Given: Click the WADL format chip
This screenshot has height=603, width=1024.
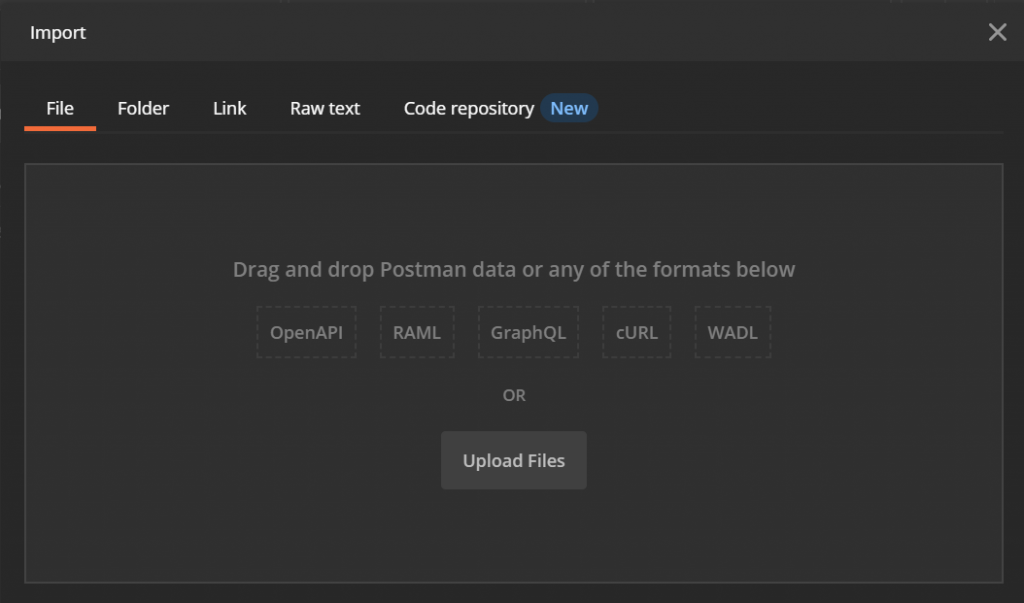Looking at the screenshot, I should pyautogui.click(x=733, y=333).
